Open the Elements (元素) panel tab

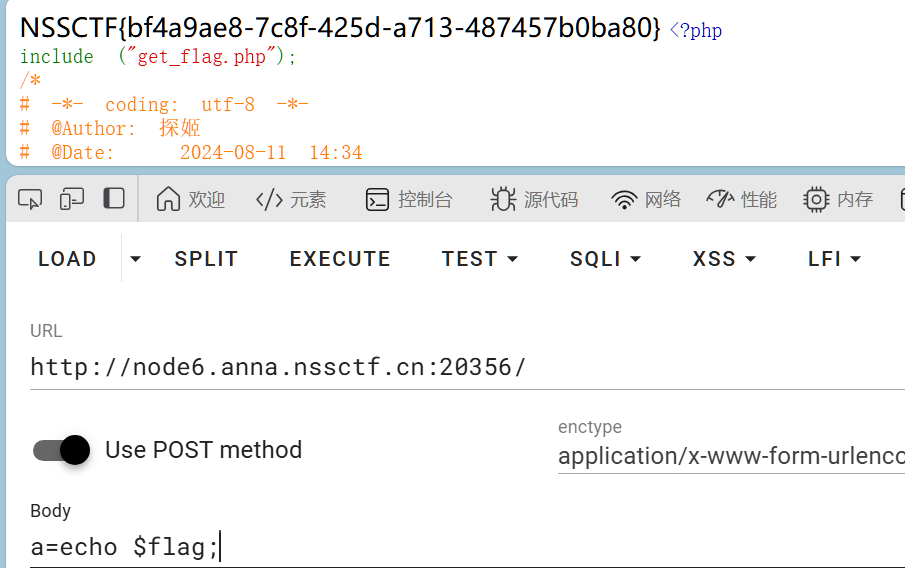click(291, 199)
